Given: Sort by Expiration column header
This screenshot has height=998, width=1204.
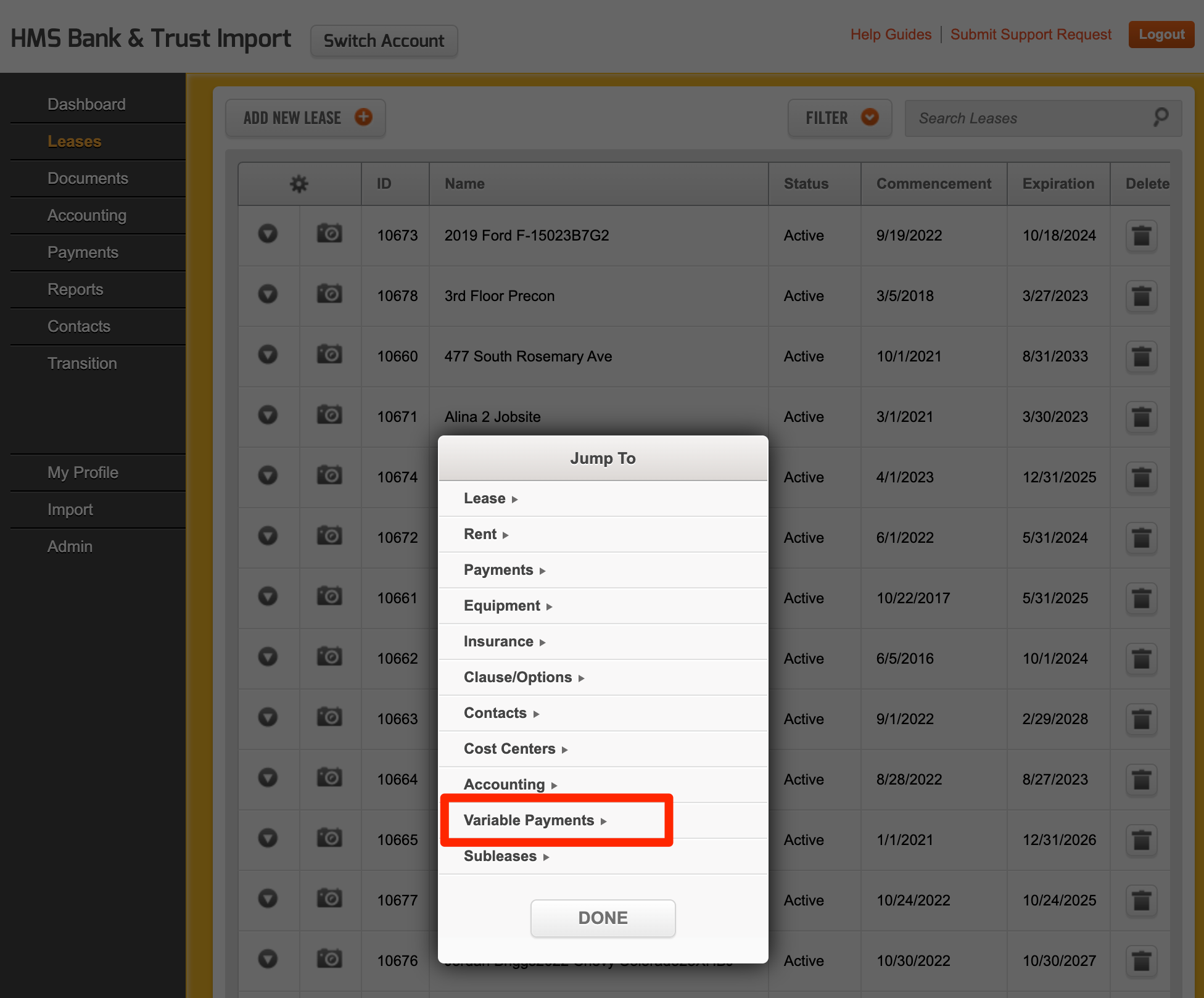Looking at the screenshot, I should 1058,184.
